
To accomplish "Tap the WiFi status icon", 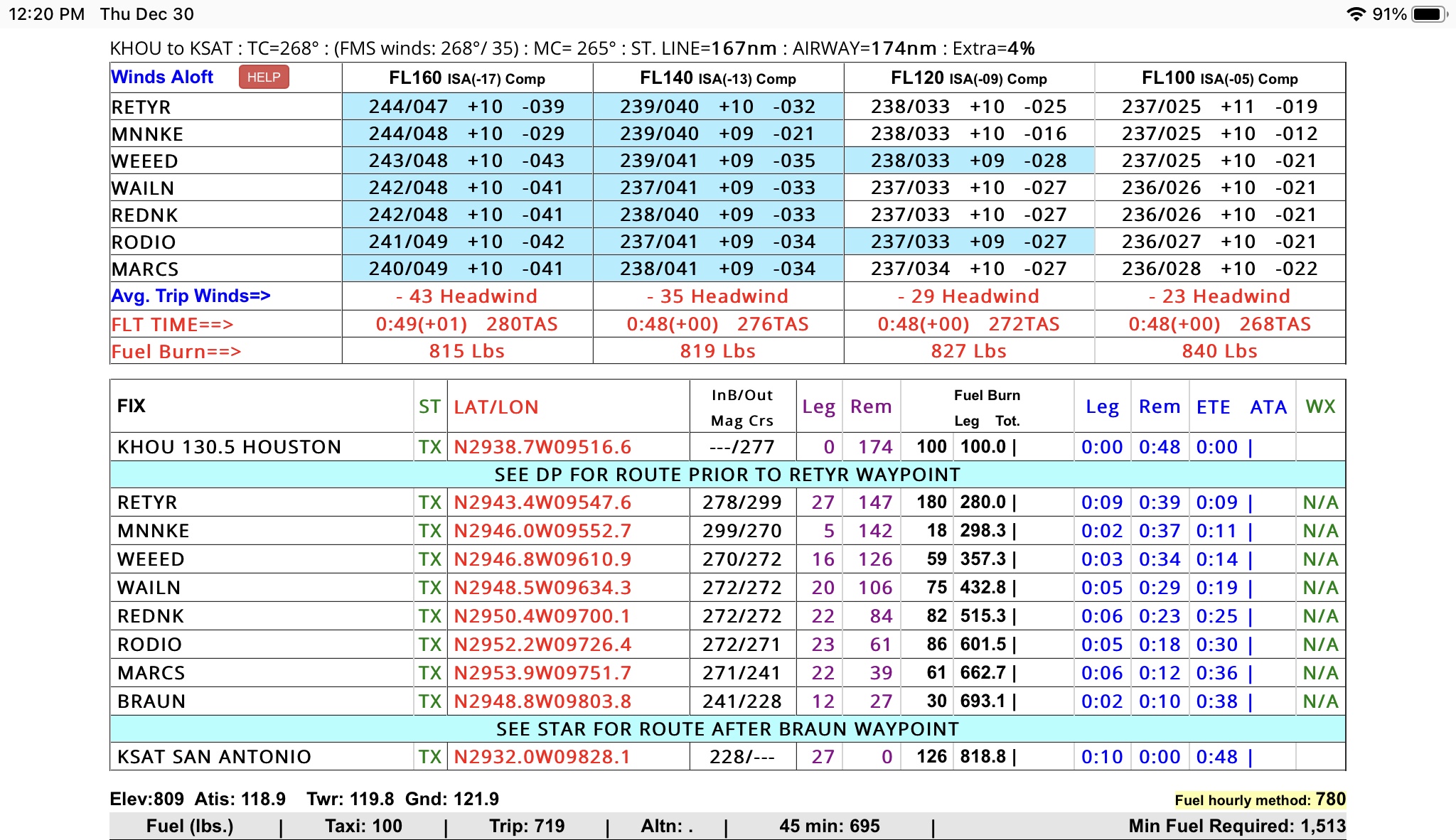I will pos(1356,14).
